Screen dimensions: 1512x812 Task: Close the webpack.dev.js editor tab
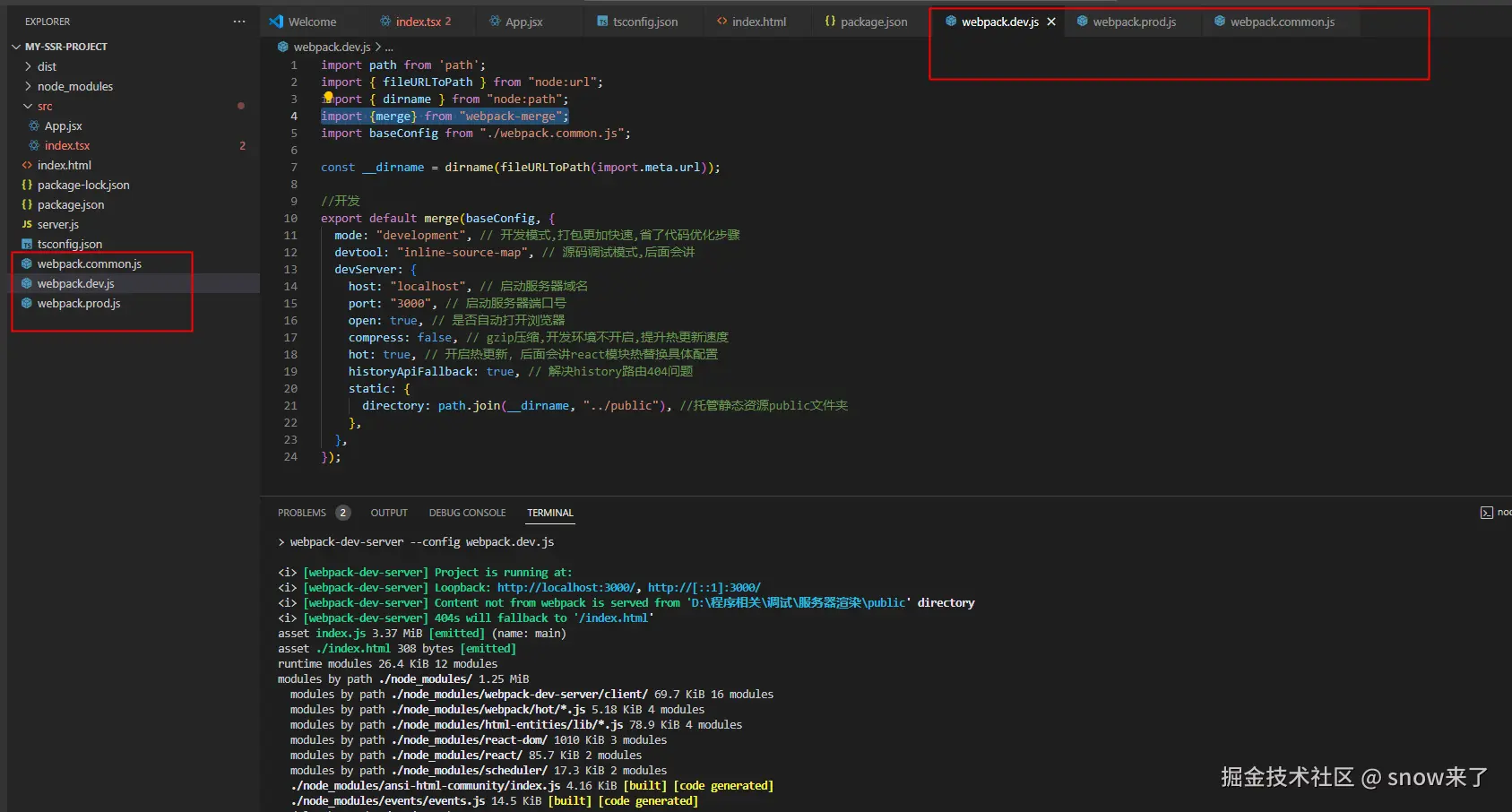[x=1051, y=22]
